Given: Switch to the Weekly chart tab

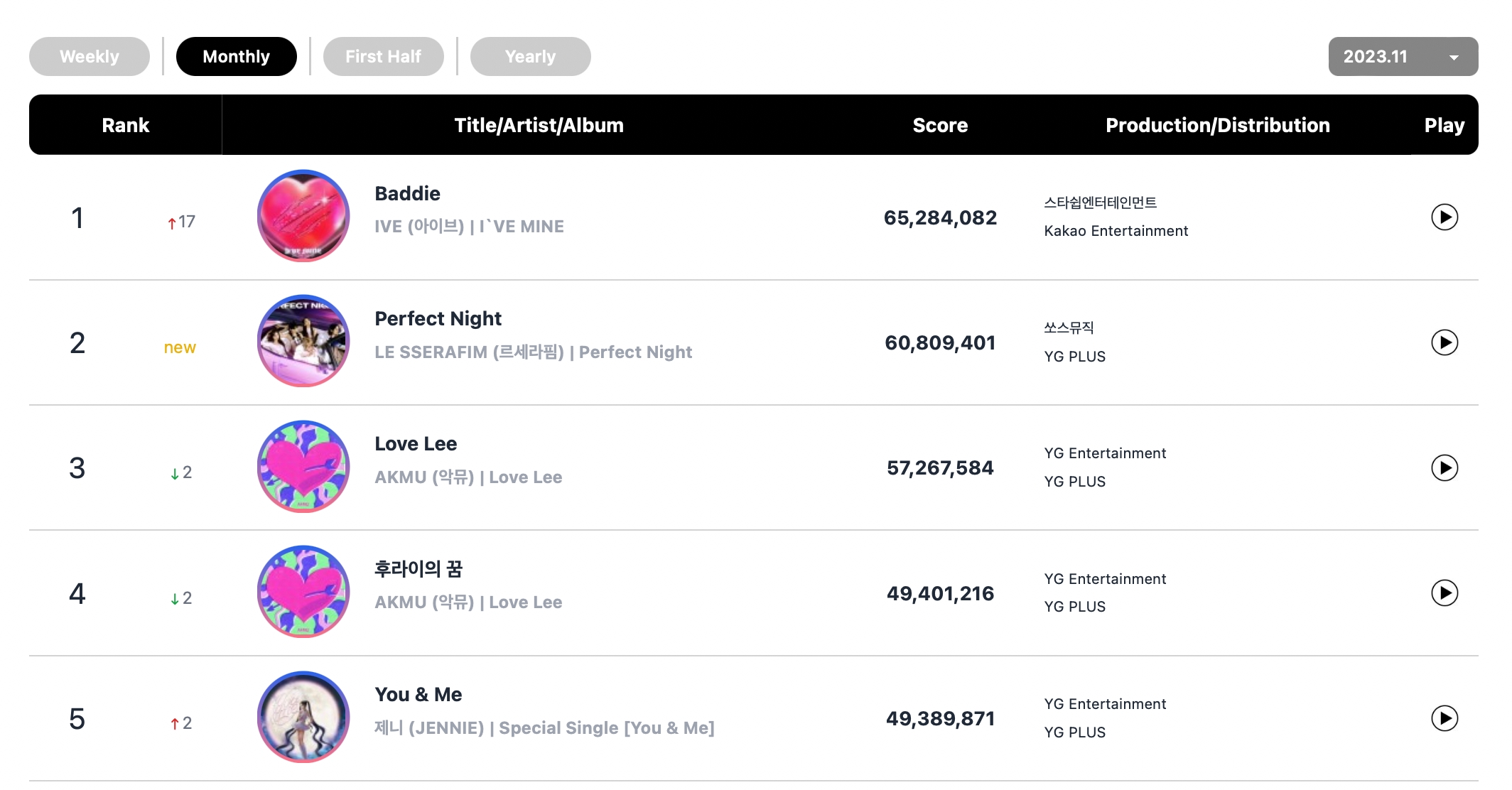Looking at the screenshot, I should (90, 57).
